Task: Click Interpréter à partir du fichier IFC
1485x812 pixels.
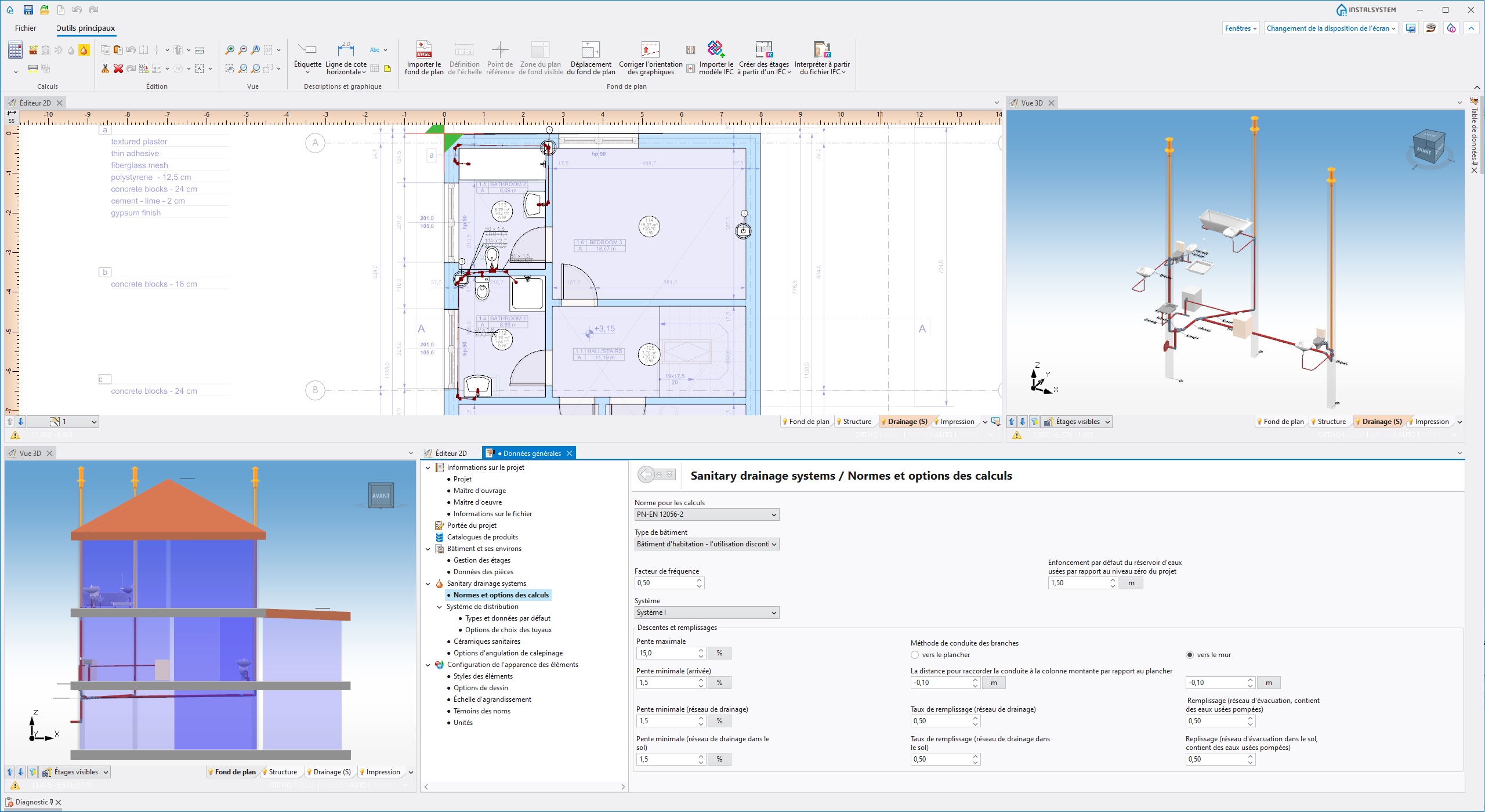Action: click(822, 58)
